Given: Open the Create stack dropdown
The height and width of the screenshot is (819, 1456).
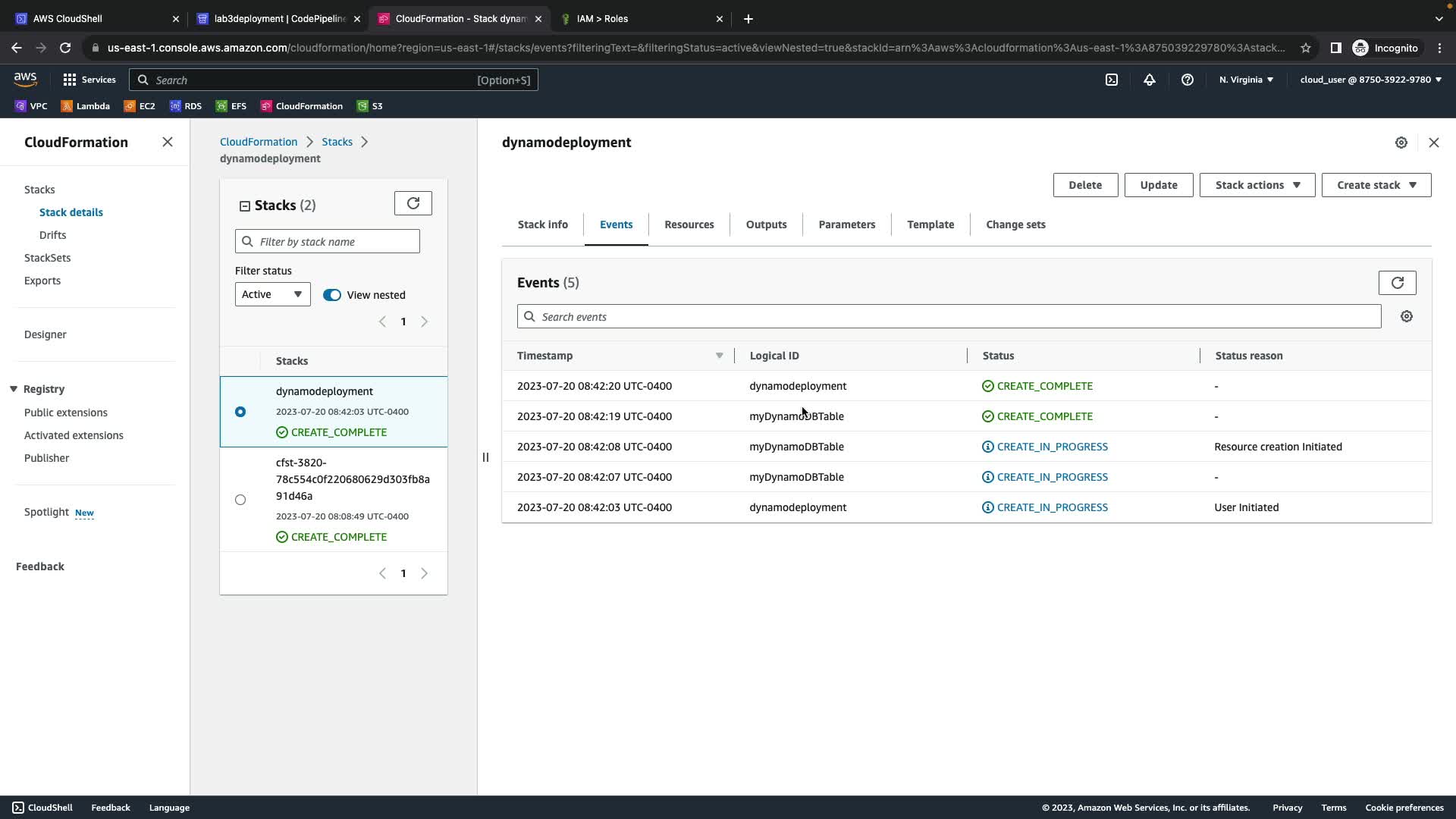Looking at the screenshot, I should click(1376, 185).
